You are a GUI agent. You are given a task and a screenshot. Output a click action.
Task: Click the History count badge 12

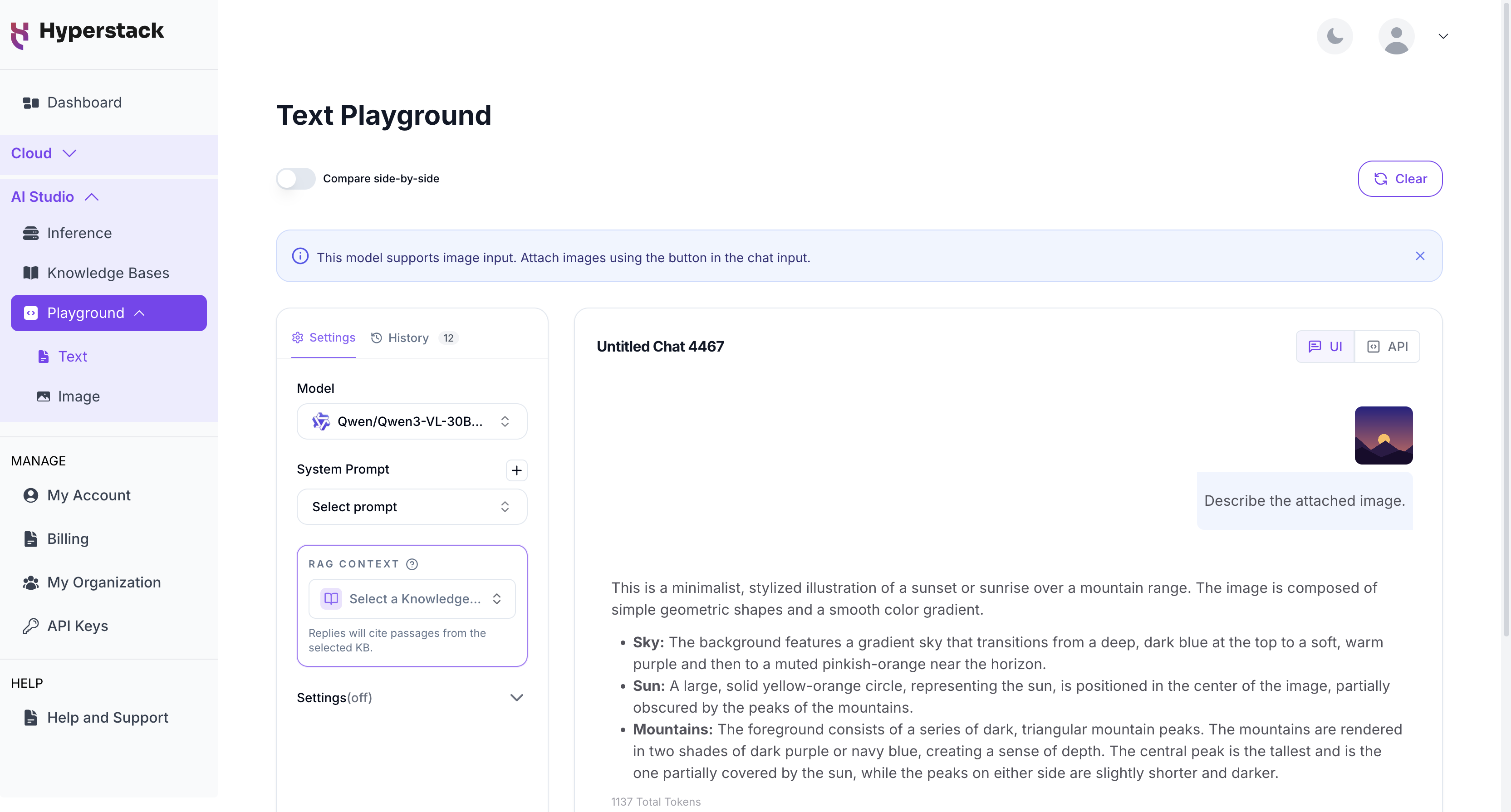tap(448, 338)
